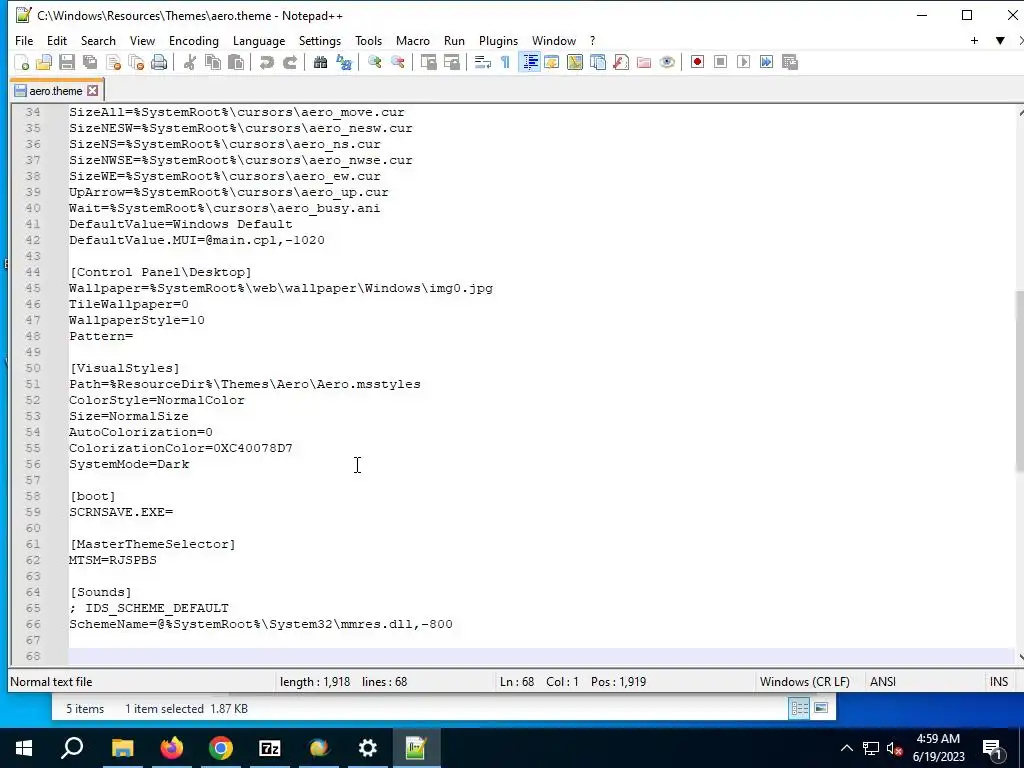
Task: Start macro recording with the red dot
Action: point(697,62)
